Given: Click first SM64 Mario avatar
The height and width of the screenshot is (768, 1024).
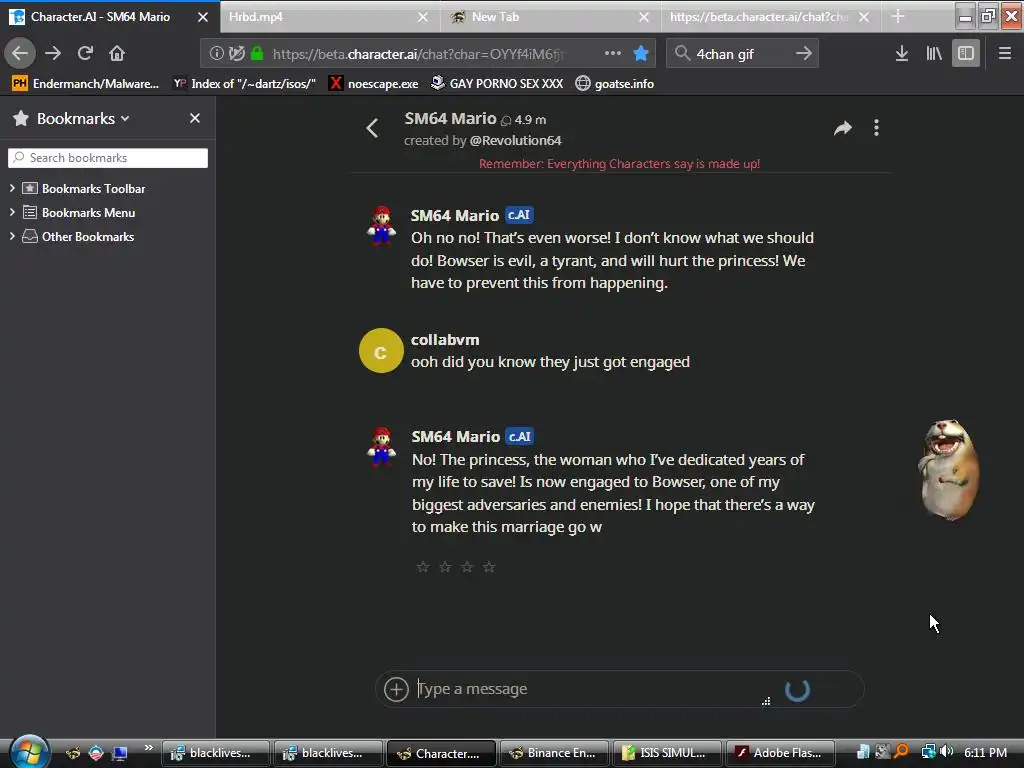Looking at the screenshot, I should pyautogui.click(x=381, y=225).
